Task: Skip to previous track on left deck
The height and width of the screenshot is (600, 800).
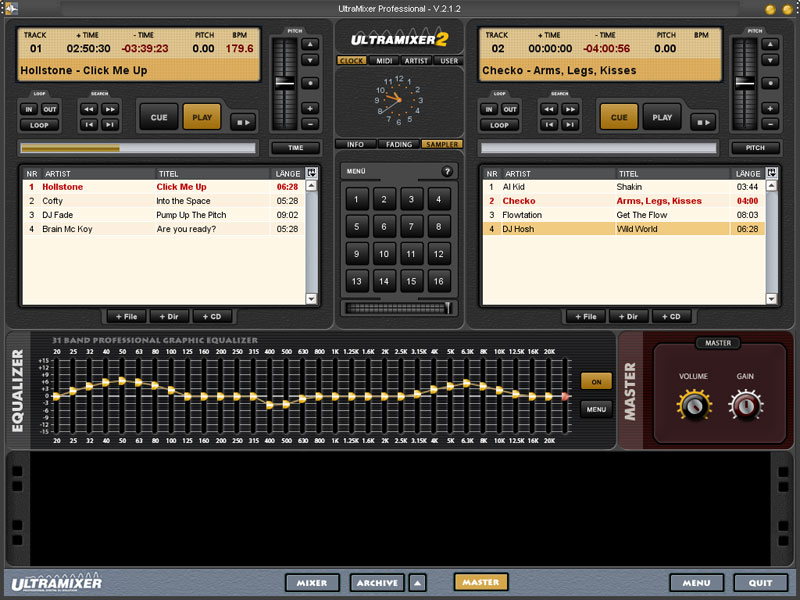Action: (89, 124)
